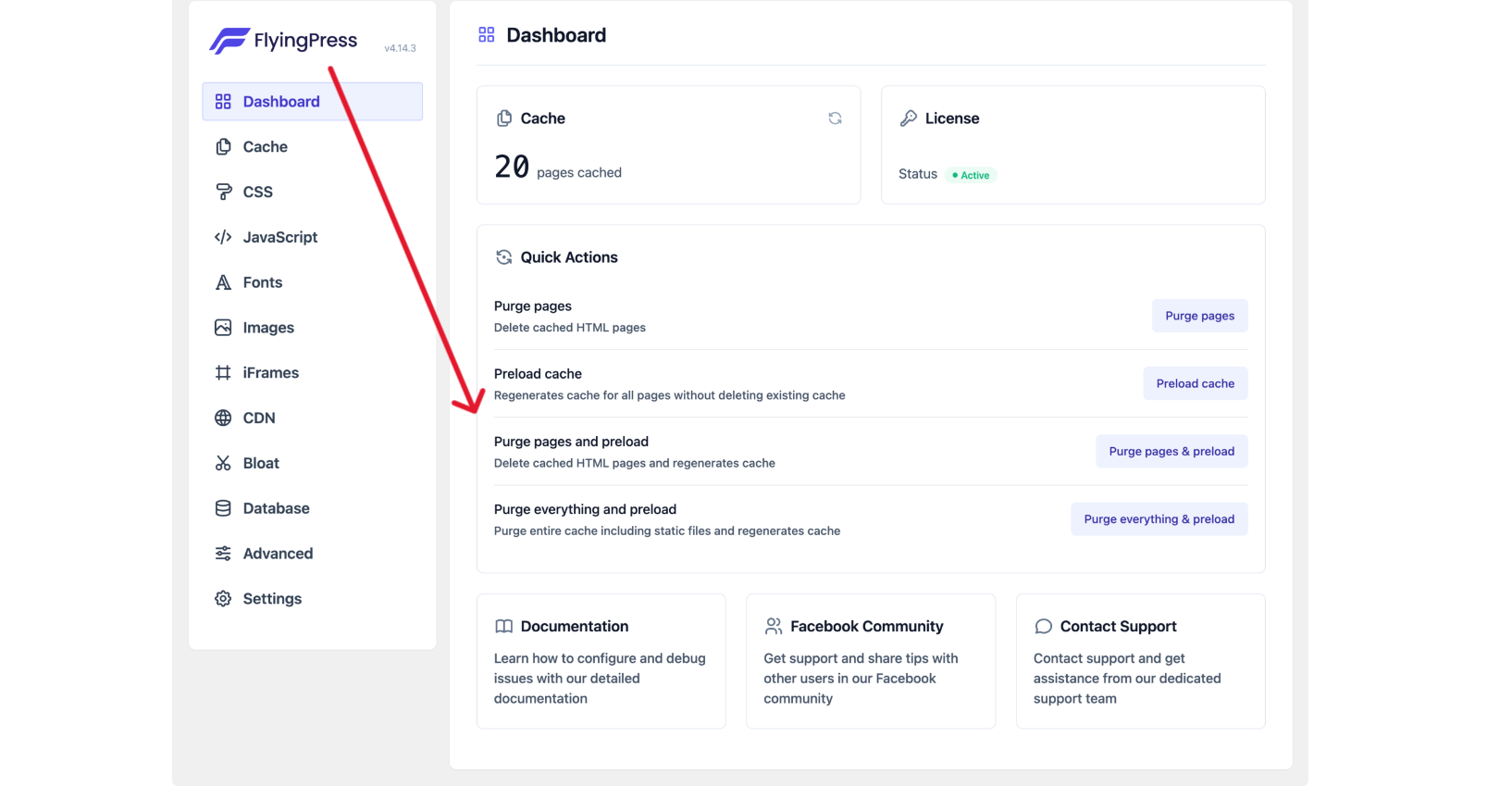The image size is (1512, 786).
Task: Click the Advanced sliders icon
Action: (x=223, y=554)
